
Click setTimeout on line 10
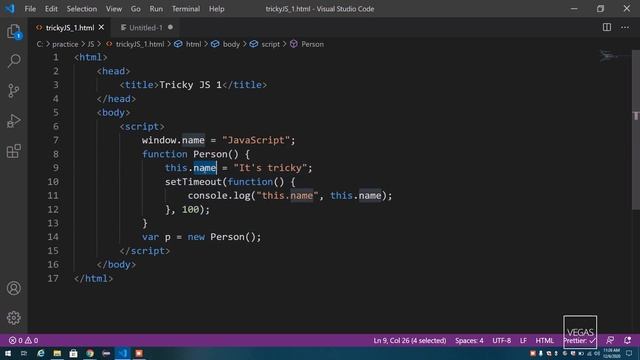[193, 182]
